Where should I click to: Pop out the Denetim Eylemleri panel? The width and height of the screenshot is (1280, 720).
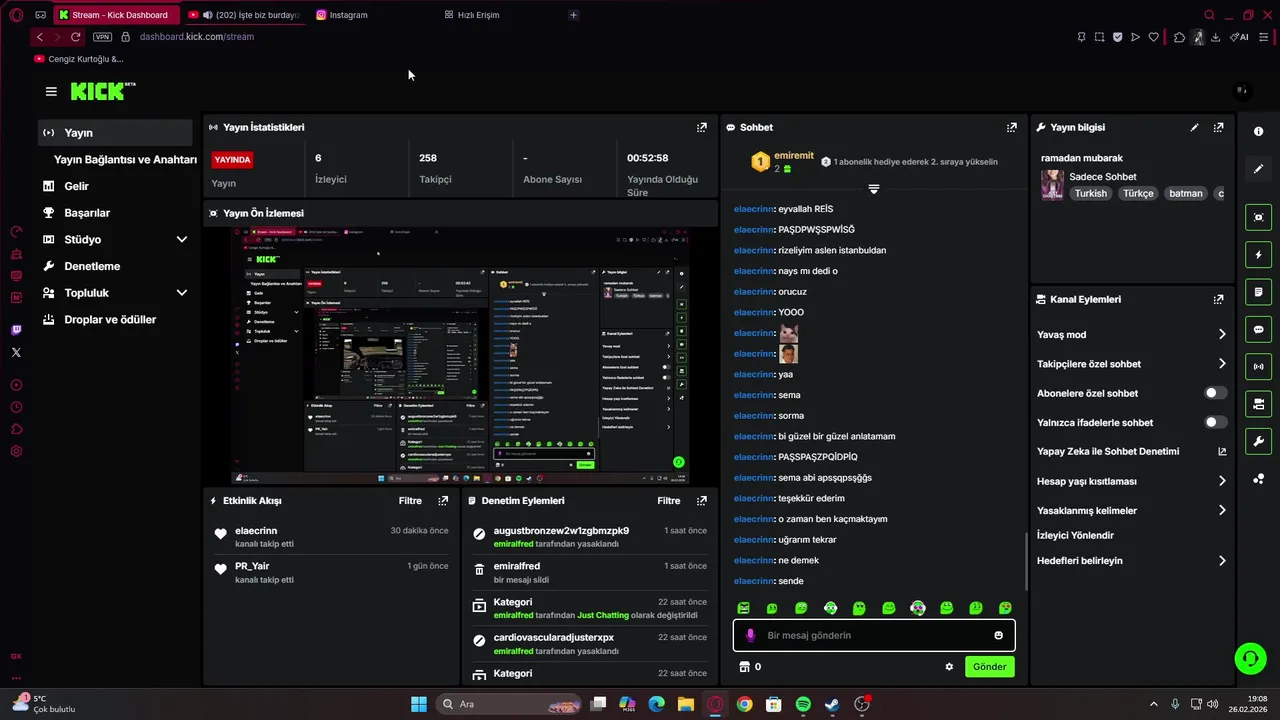702,501
